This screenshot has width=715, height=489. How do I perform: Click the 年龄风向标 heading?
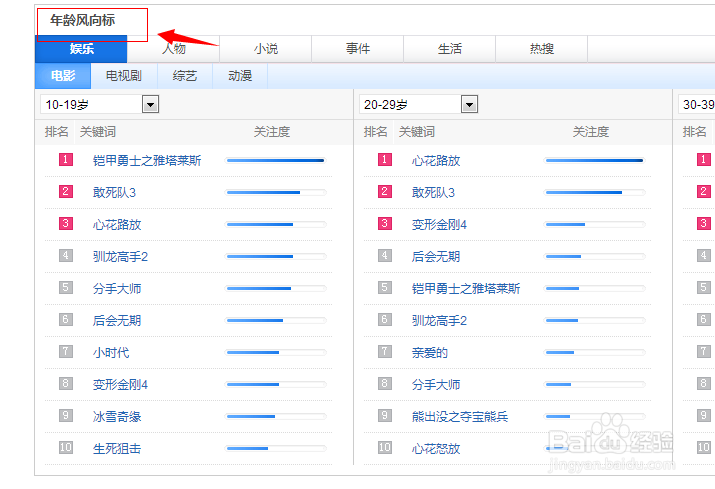pos(83,20)
